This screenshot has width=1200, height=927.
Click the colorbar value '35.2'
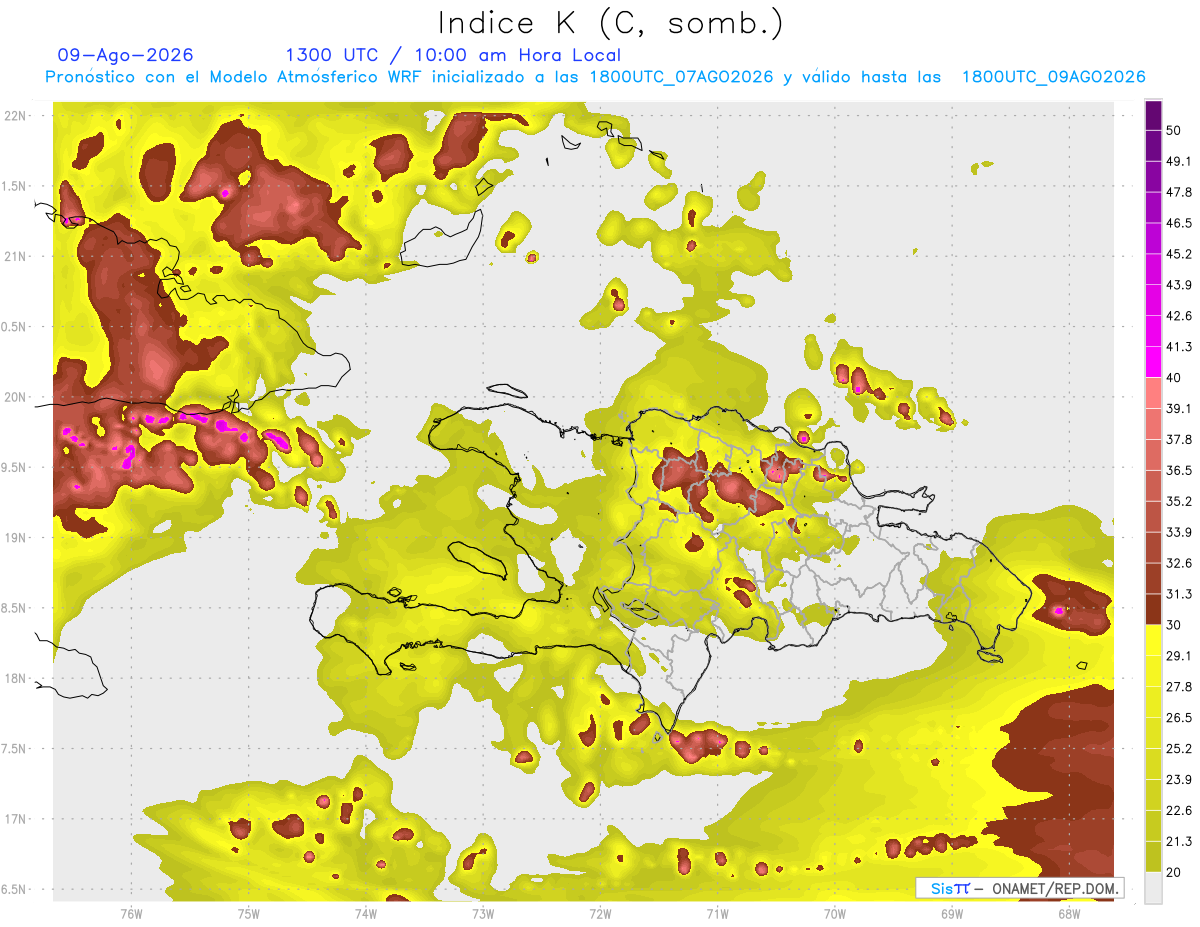click(1179, 501)
